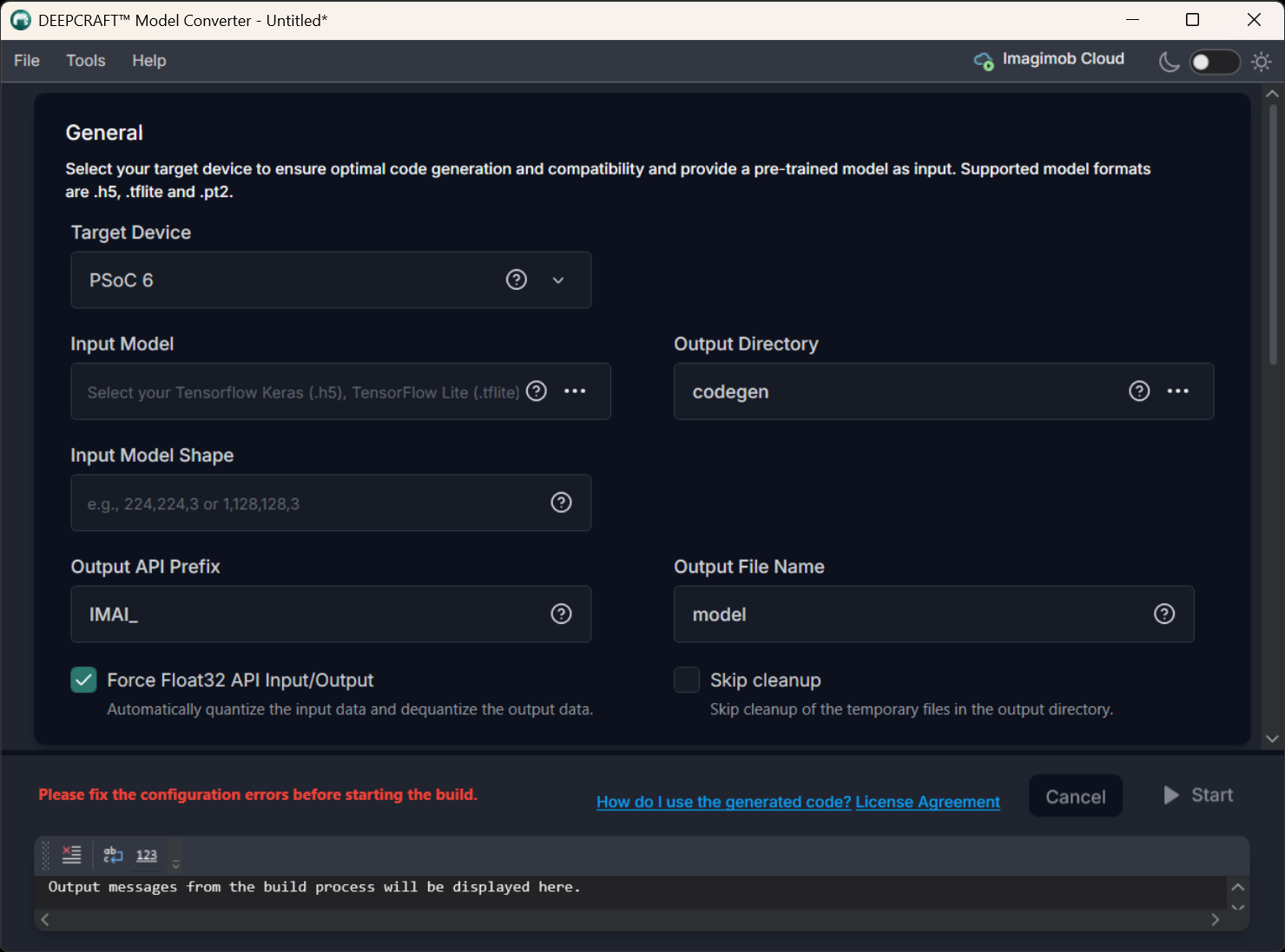Open 'How do I use the generated code?' link
1285x952 pixels.
(724, 802)
